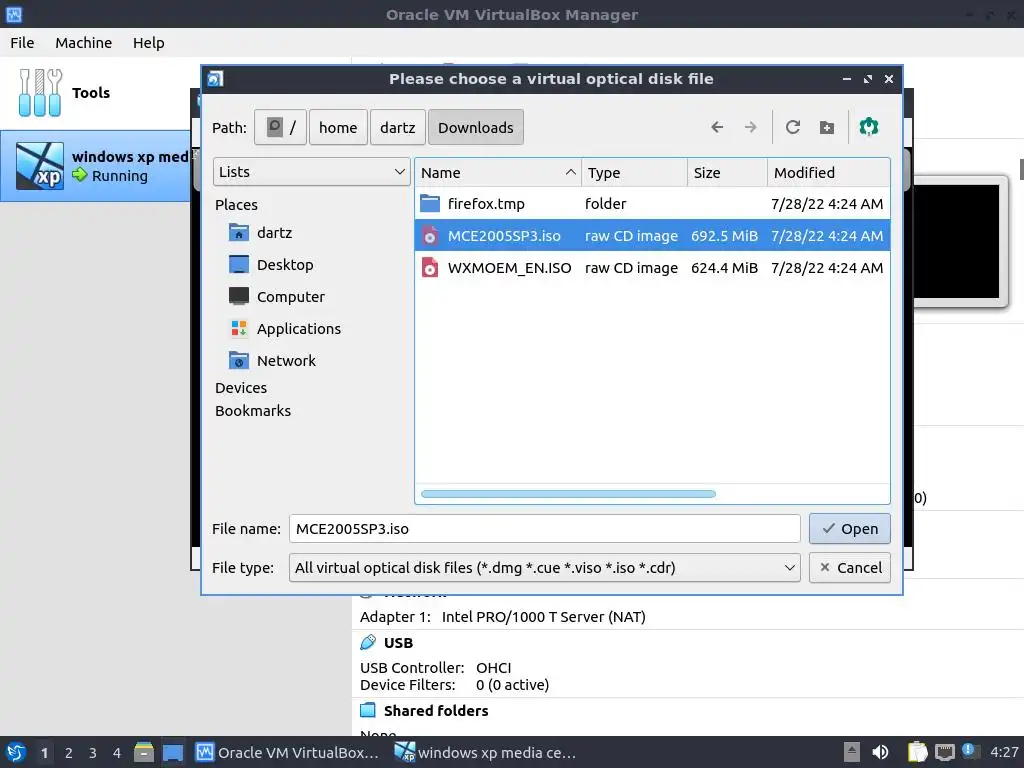This screenshot has height=768, width=1024.
Task: Click the 692.5 MiB size cell
Action: pos(724,236)
